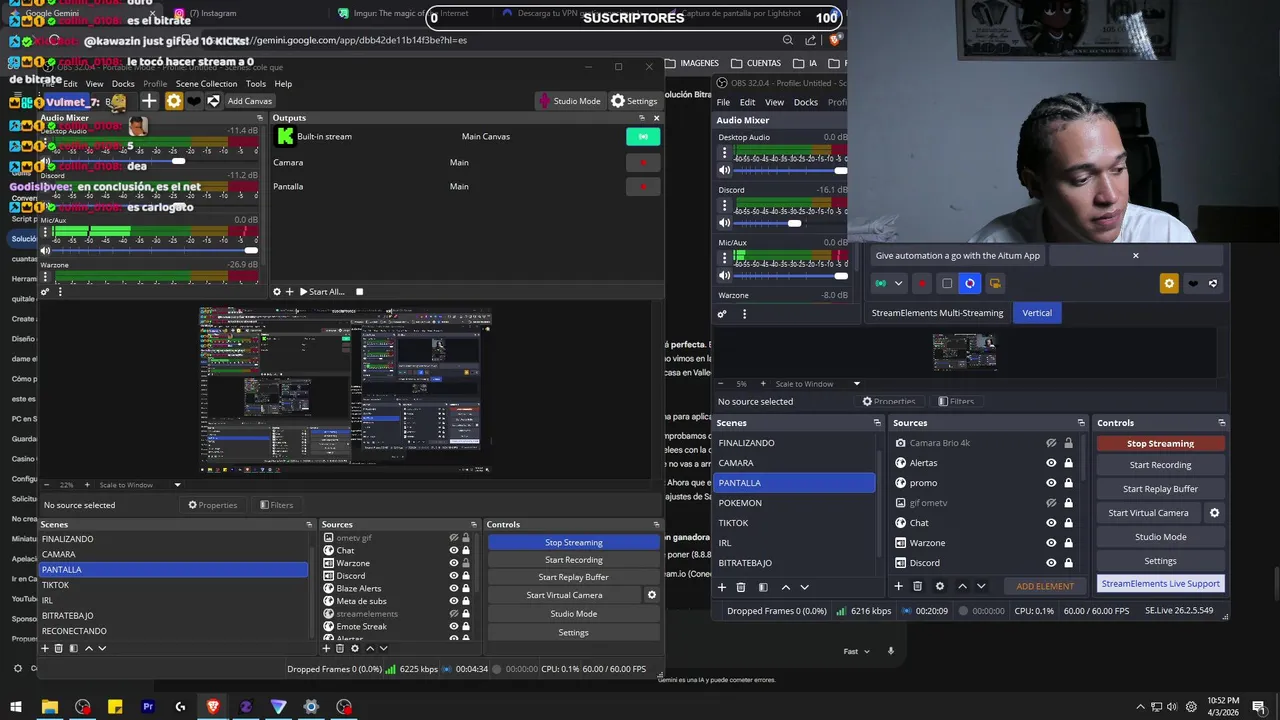Mute Mic/Aux speaker in left Audio Mixer
Viewport: 1280px width, 720px height.
[x=45, y=251]
